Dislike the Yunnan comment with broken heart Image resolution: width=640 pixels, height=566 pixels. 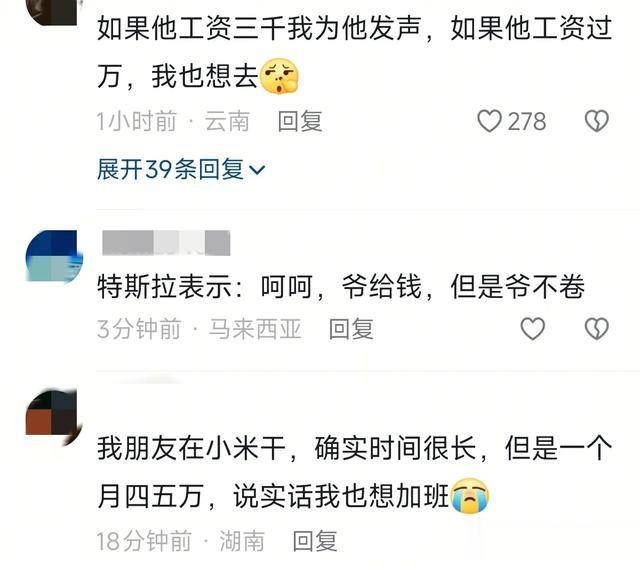pos(596,121)
